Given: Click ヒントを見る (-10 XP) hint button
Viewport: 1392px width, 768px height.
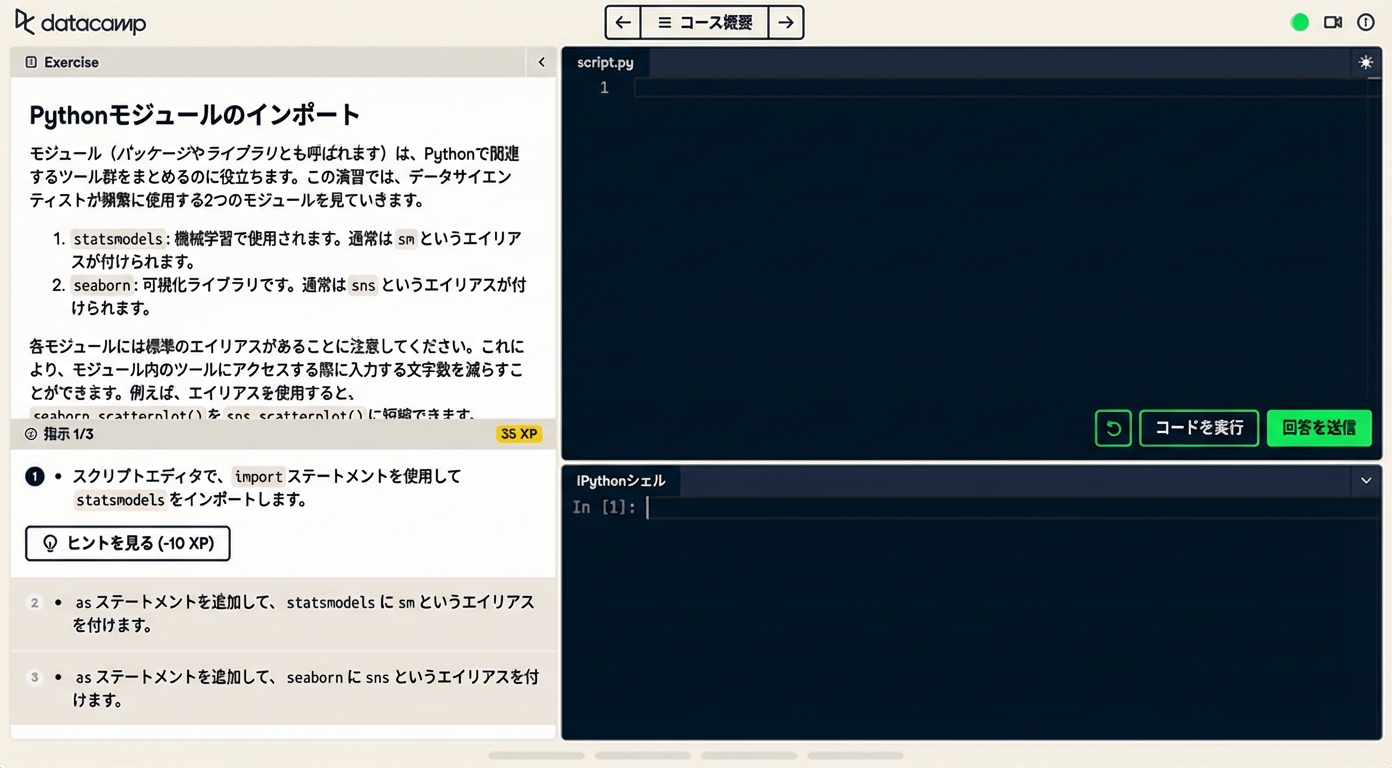Looking at the screenshot, I should pyautogui.click(x=128, y=543).
